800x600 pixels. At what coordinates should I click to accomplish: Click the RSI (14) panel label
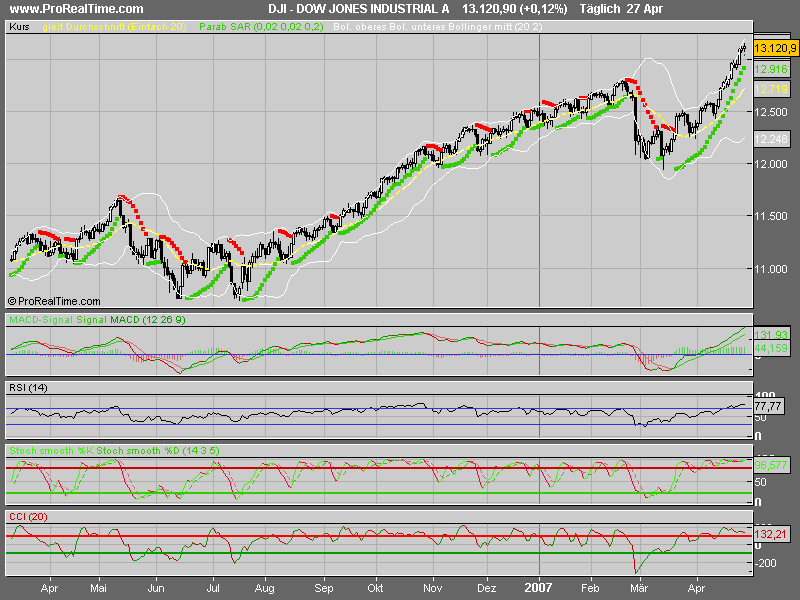29,388
